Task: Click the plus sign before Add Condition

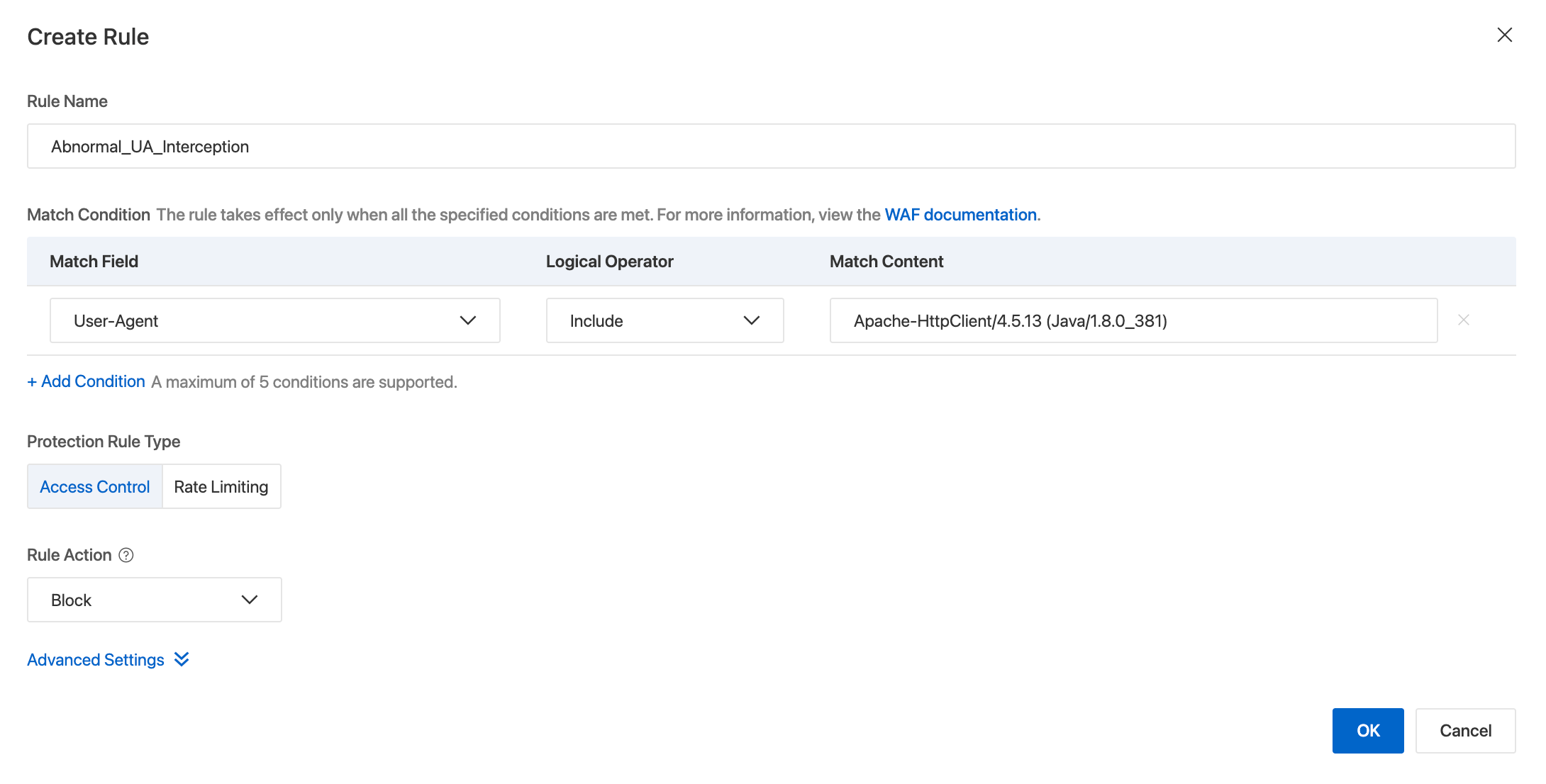Action: pyautogui.click(x=32, y=382)
